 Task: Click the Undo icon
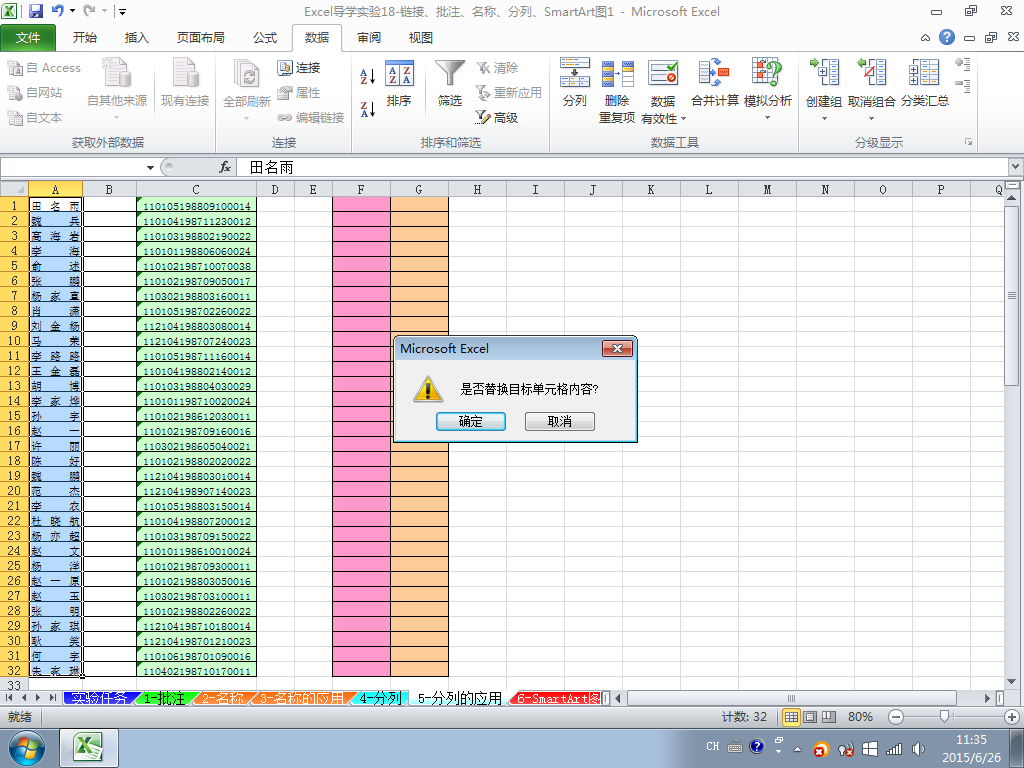58,11
